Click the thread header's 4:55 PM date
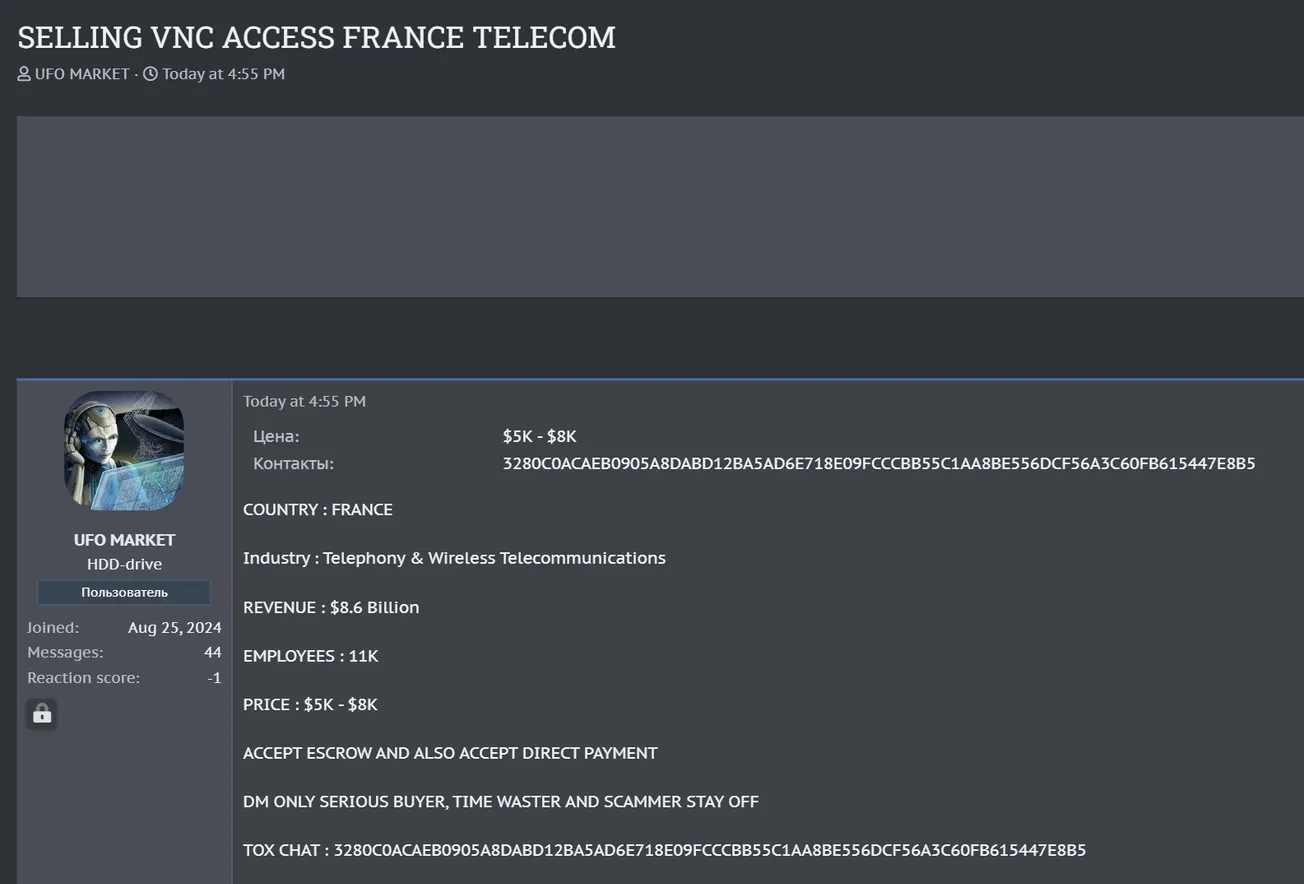The width and height of the screenshot is (1304, 884). [x=223, y=74]
